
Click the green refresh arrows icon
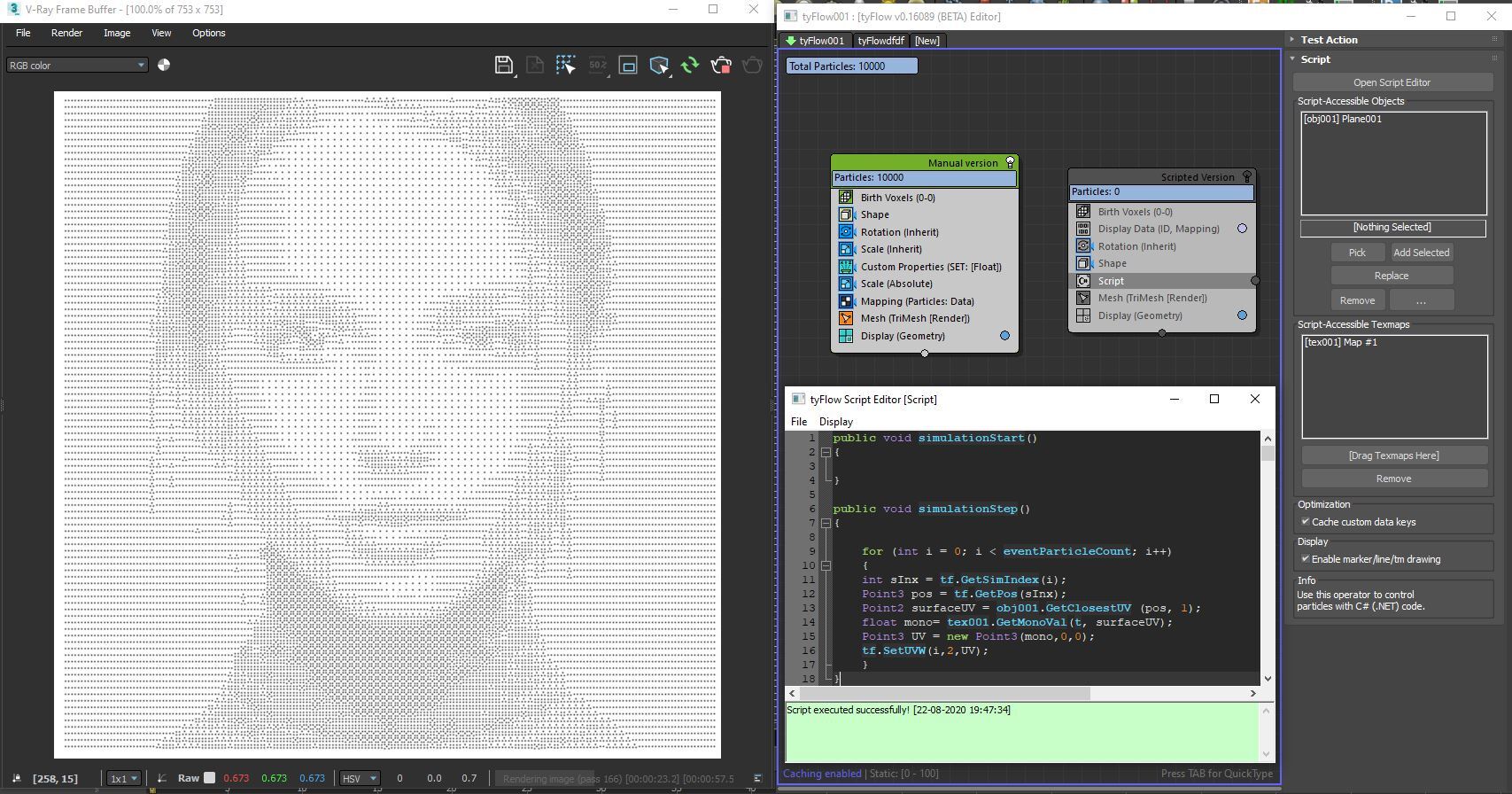coord(690,65)
